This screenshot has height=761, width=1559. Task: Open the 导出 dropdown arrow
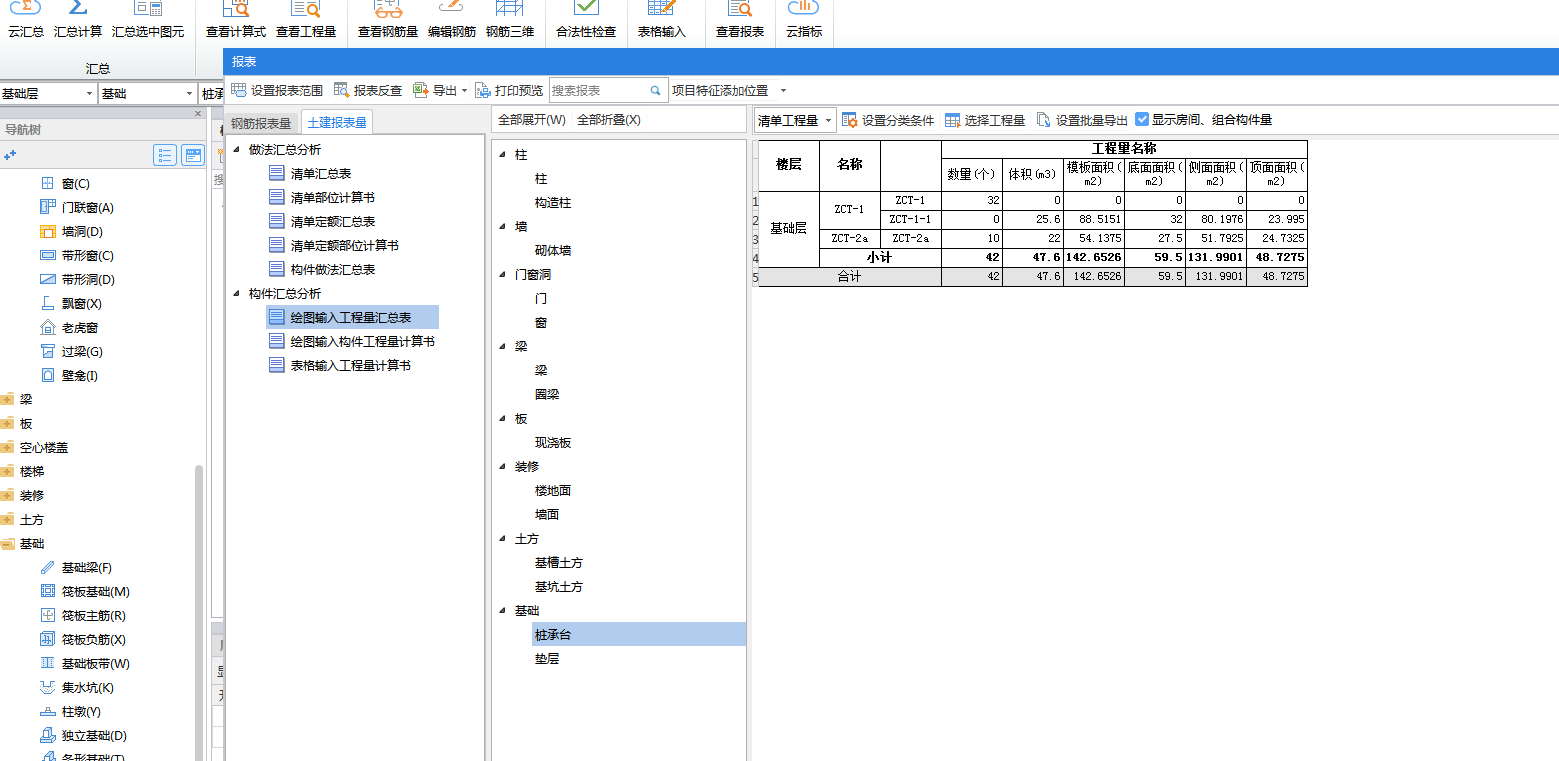coord(464,91)
